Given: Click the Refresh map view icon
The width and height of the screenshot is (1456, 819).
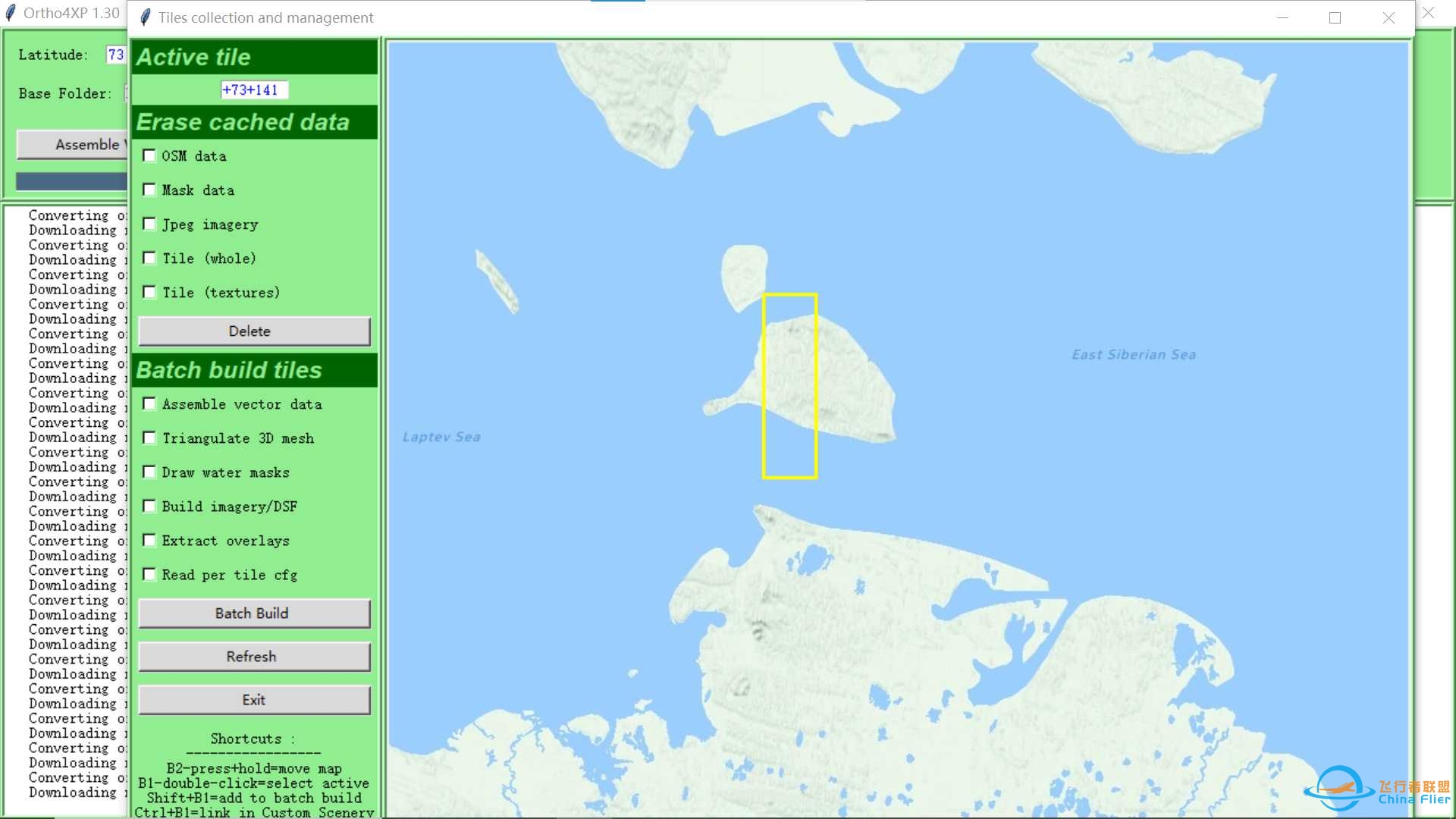Looking at the screenshot, I should pyautogui.click(x=251, y=656).
